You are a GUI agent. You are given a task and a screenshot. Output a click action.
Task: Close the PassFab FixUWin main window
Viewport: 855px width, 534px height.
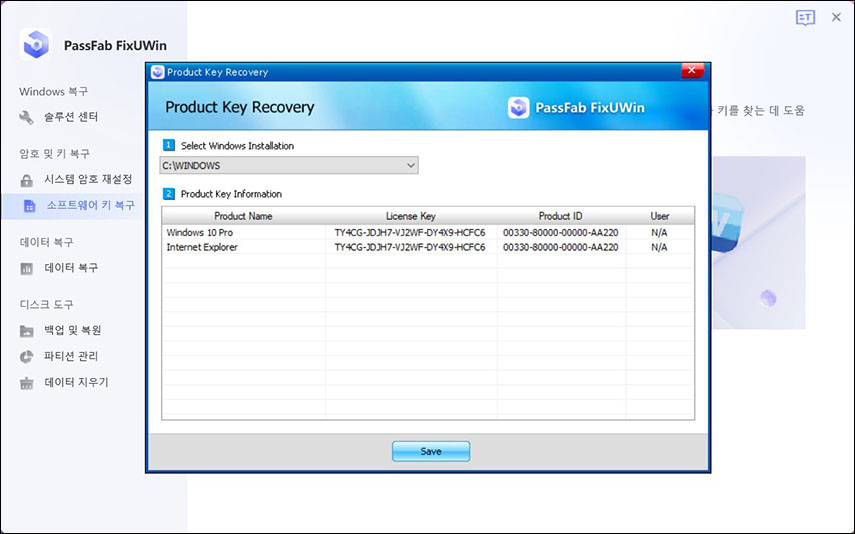tap(836, 18)
